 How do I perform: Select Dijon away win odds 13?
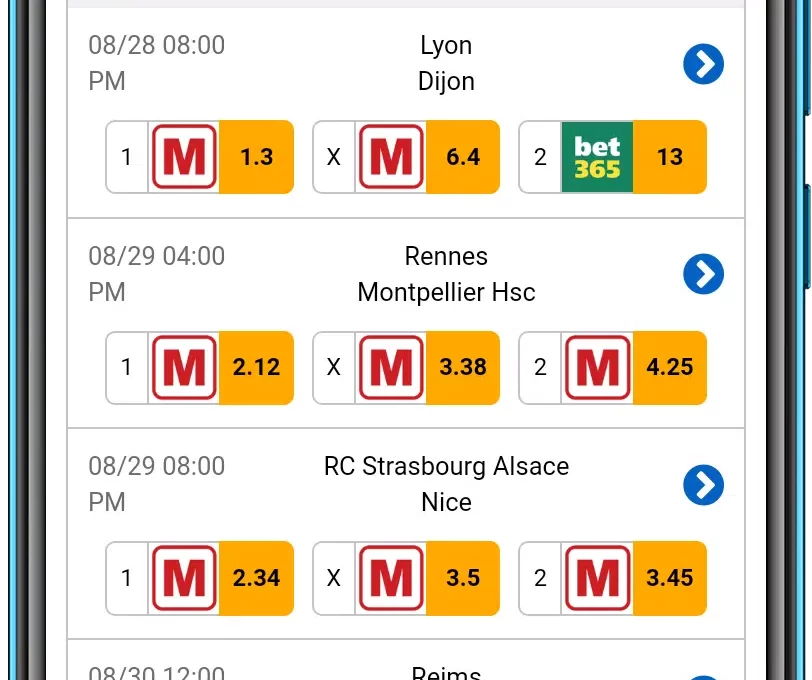click(x=670, y=157)
